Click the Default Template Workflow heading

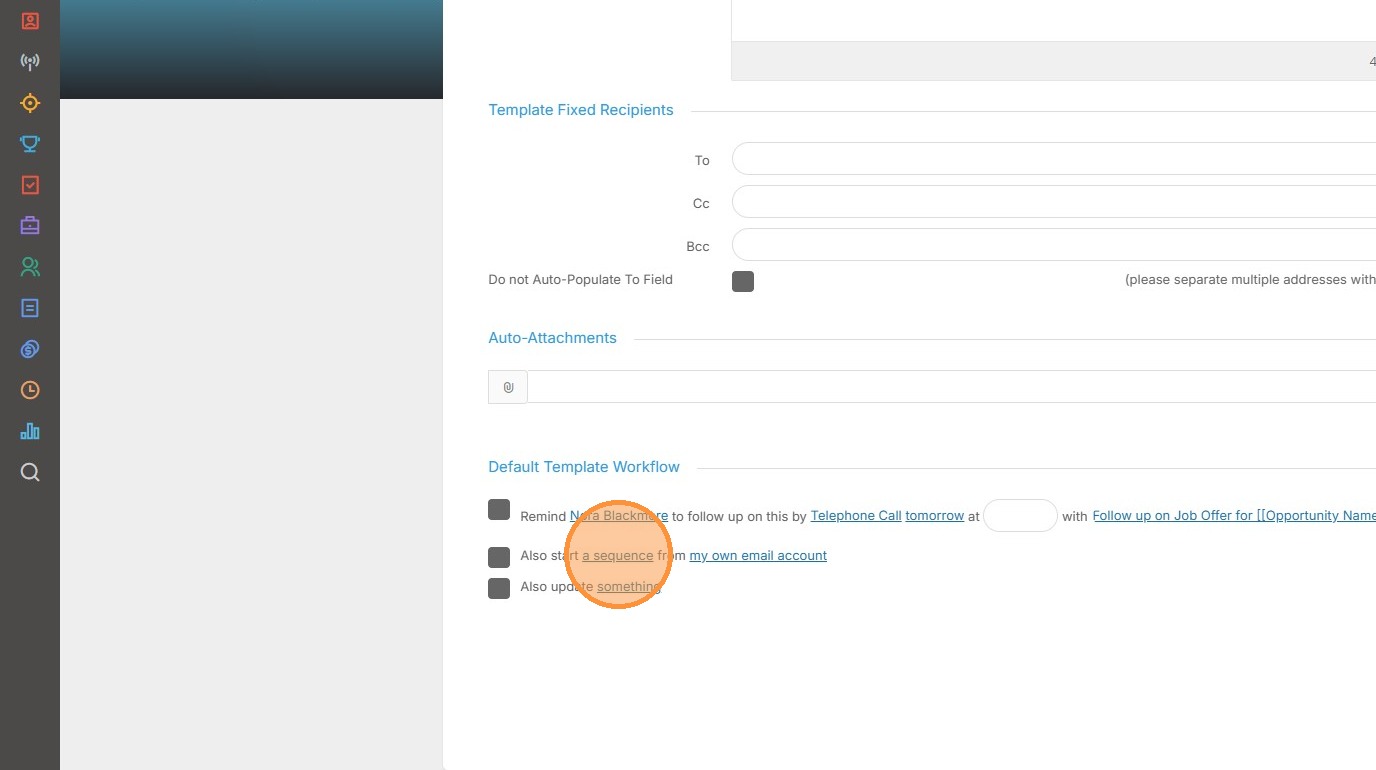point(584,467)
